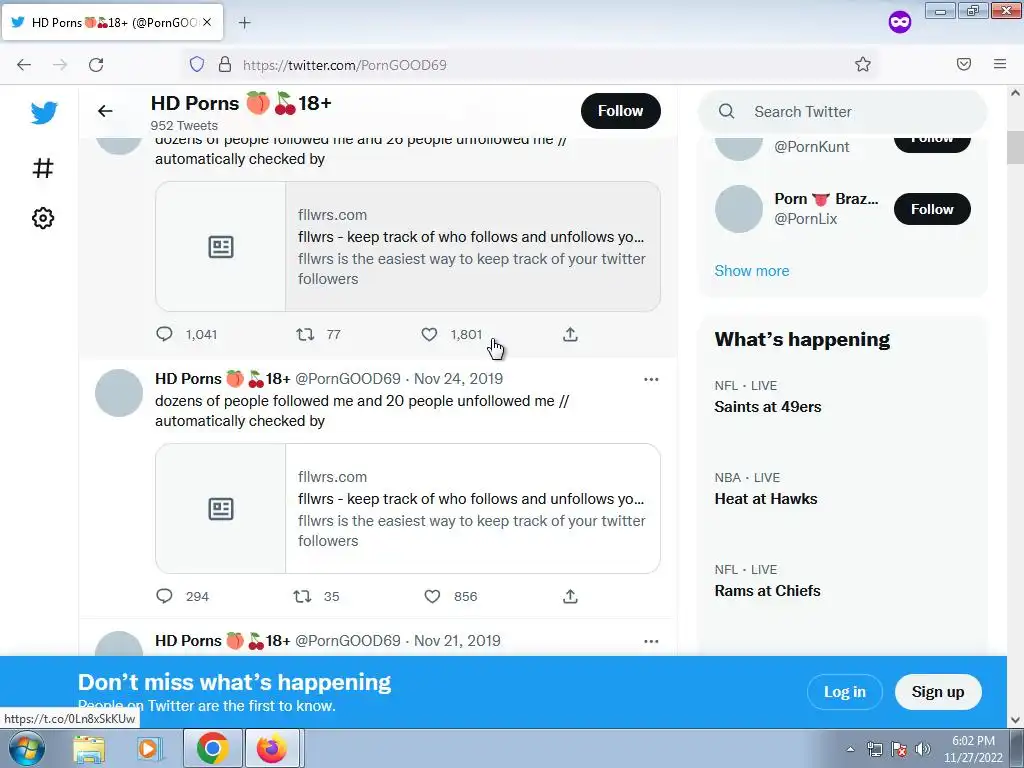Reply to the Nov 24 tweet with 294 replies
The height and width of the screenshot is (768, 1024).
coord(164,596)
